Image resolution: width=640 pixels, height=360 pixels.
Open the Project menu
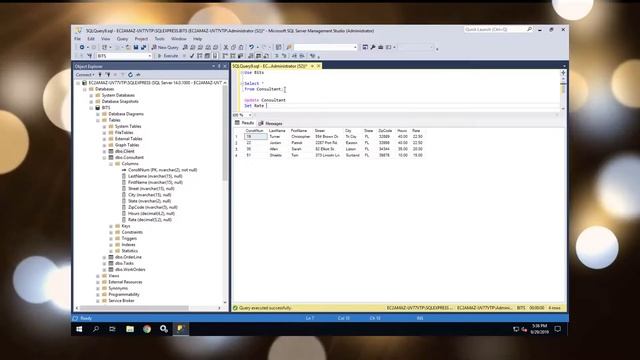141,39
